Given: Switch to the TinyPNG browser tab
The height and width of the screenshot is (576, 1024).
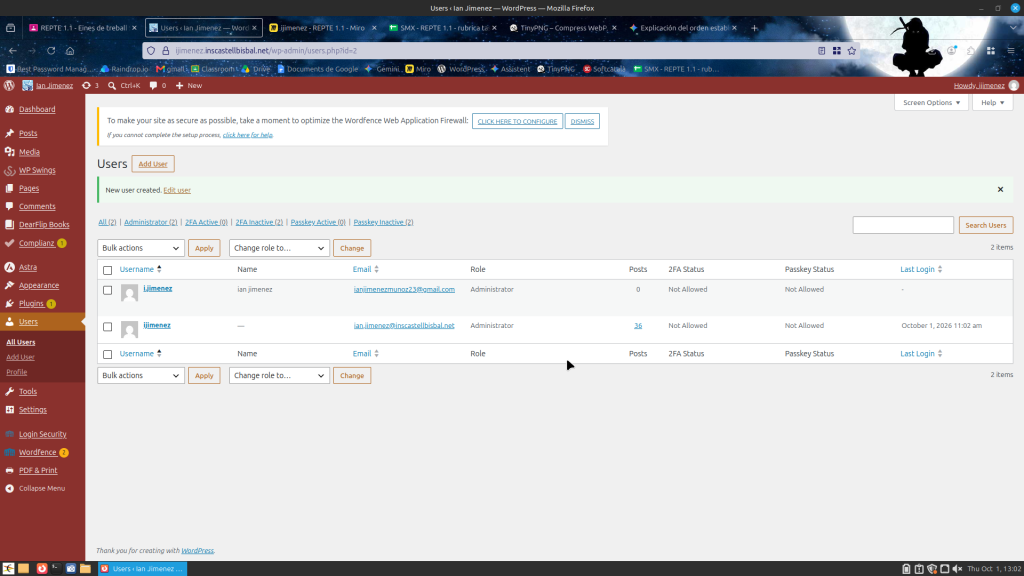Looking at the screenshot, I should [x=563, y=27].
